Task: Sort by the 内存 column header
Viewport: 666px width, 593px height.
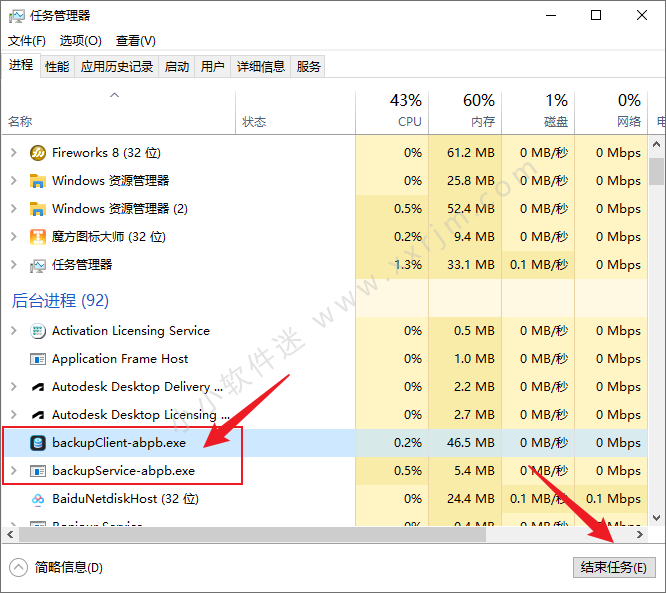Action: 465,113
